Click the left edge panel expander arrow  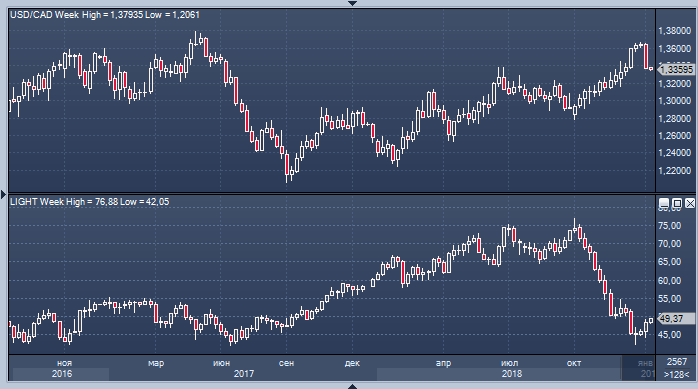[x=3, y=194]
